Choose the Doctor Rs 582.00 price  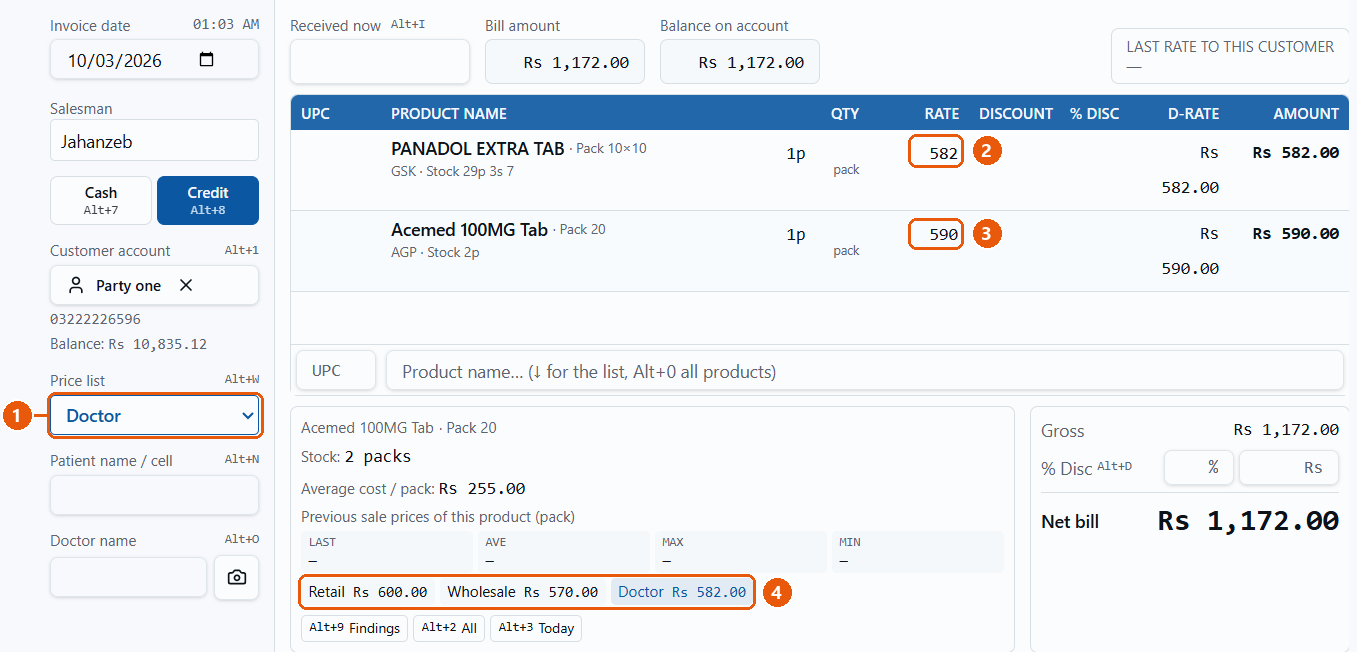click(682, 592)
